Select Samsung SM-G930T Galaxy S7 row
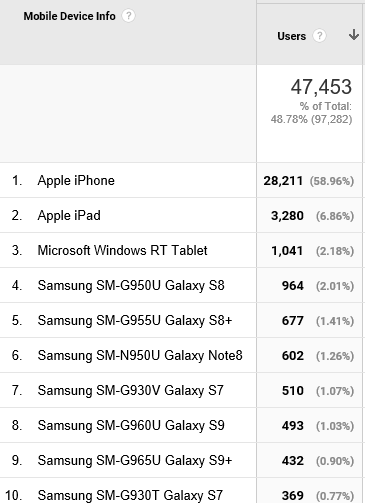The width and height of the screenshot is (365, 503). (130, 495)
